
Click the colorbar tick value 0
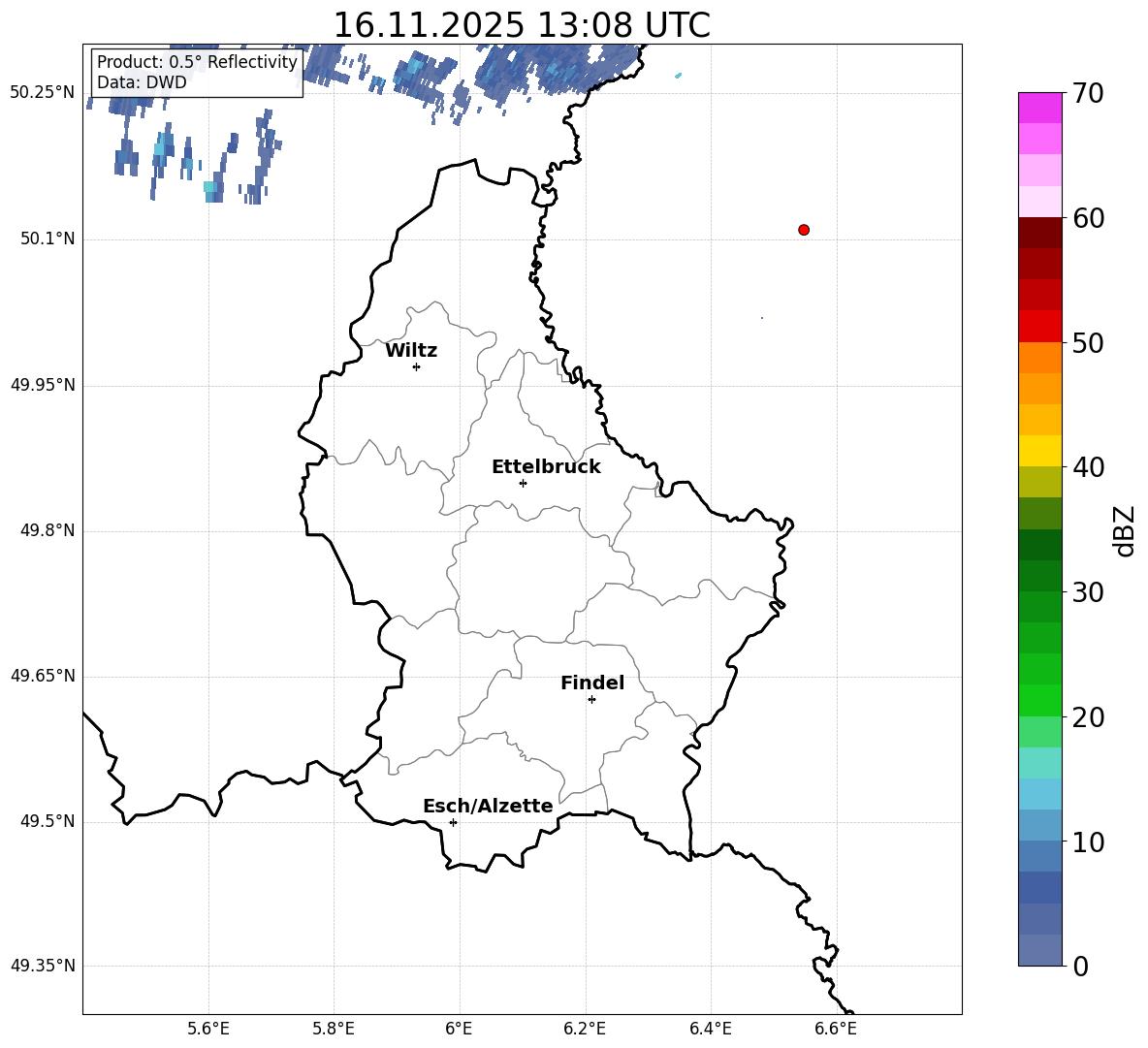point(1081,966)
